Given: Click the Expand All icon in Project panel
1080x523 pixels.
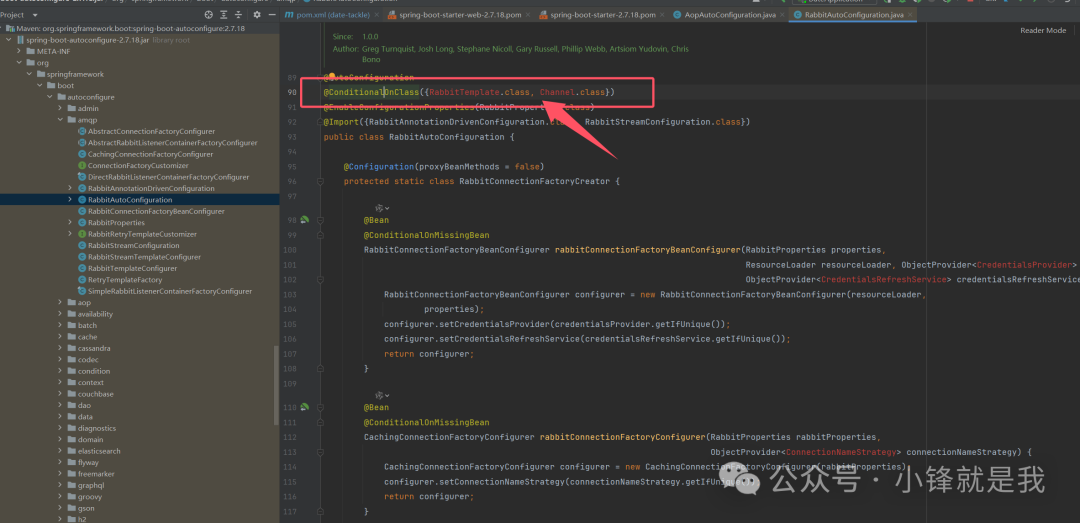Looking at the screenshot, I should pyautogui.click(x=224, y=14).
